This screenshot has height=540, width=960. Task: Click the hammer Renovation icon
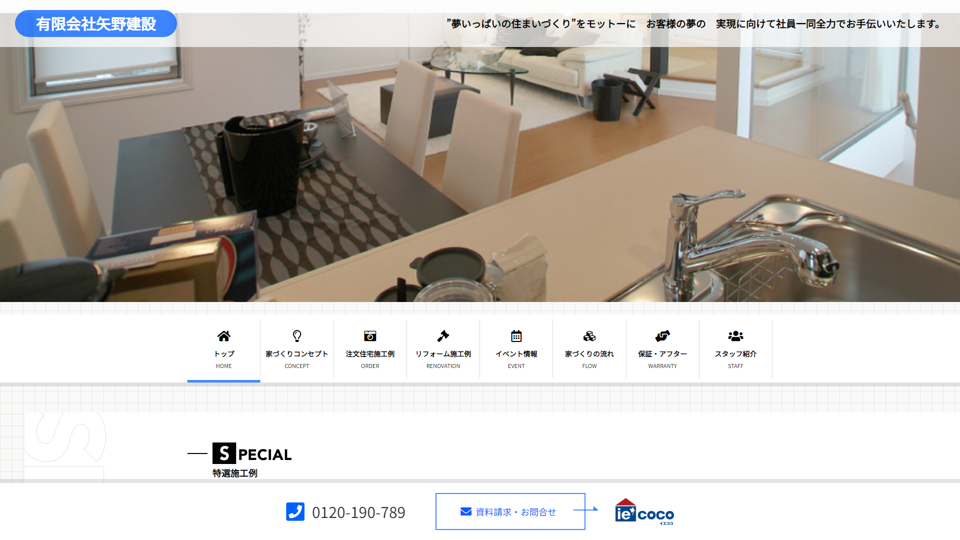[x=443, y=336]
